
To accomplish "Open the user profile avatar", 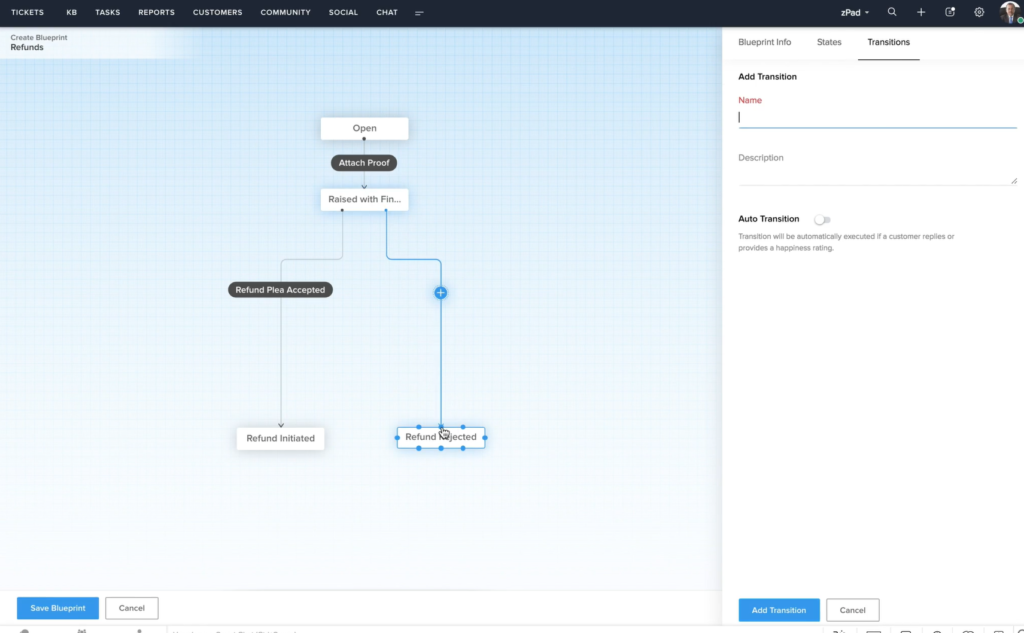I will coord(1007,12).
